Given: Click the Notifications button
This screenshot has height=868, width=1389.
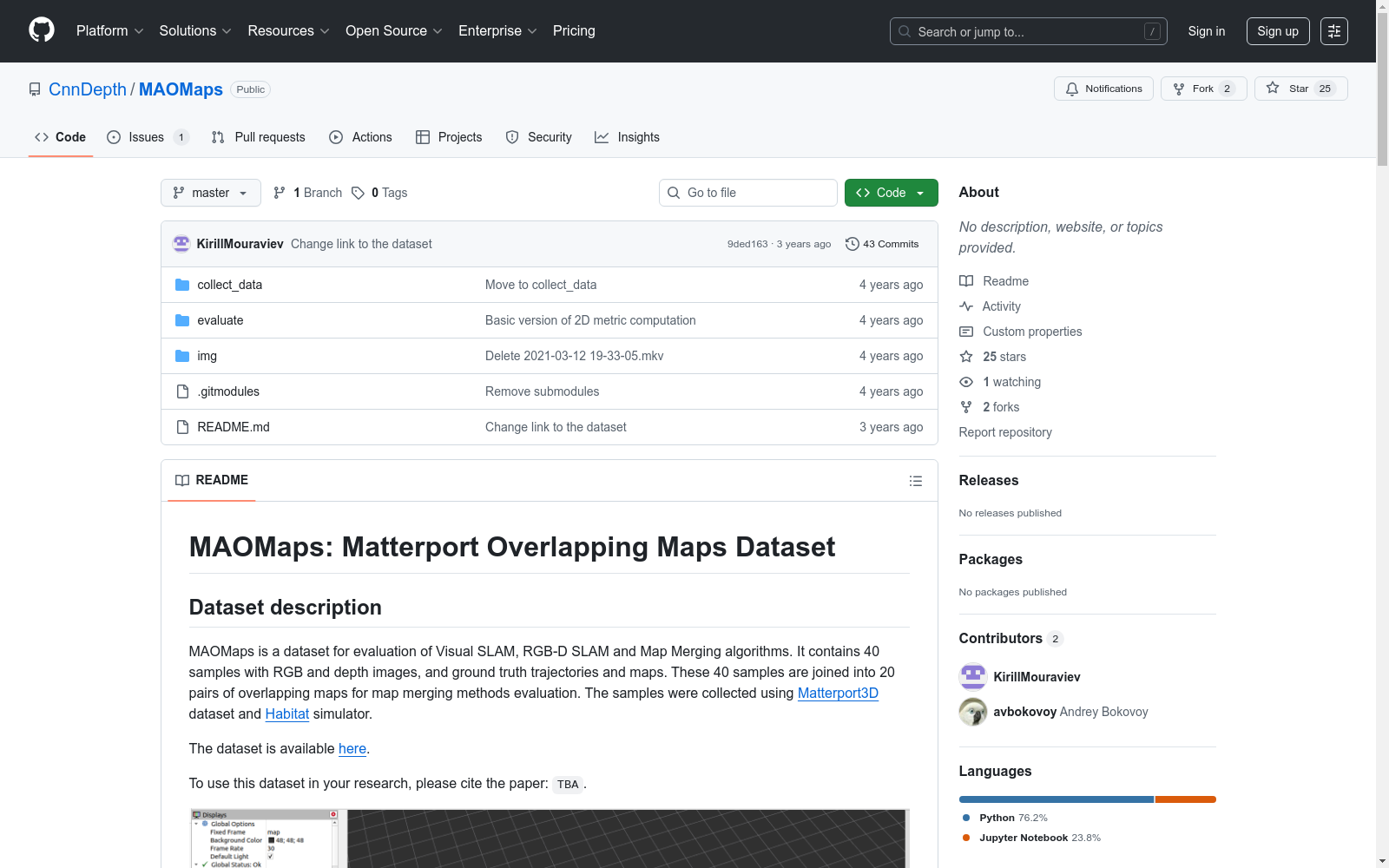Looking at the screenshot, I should pos(1103,89).
